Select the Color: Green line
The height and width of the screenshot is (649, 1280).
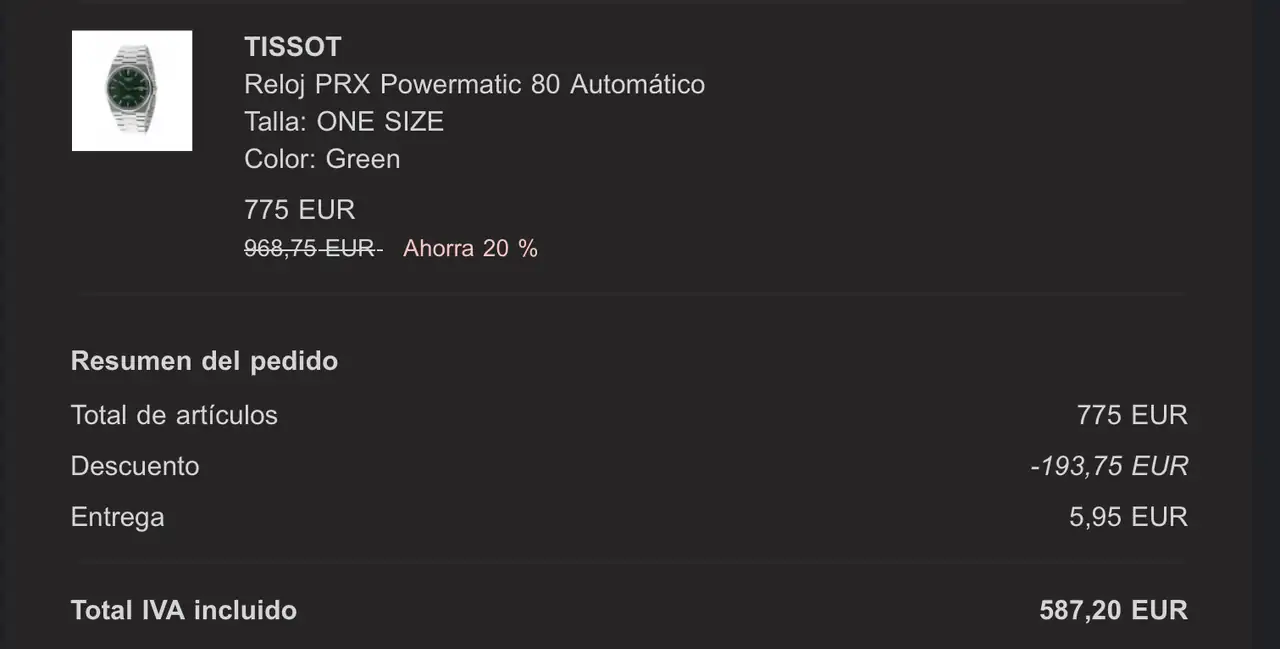322,159
